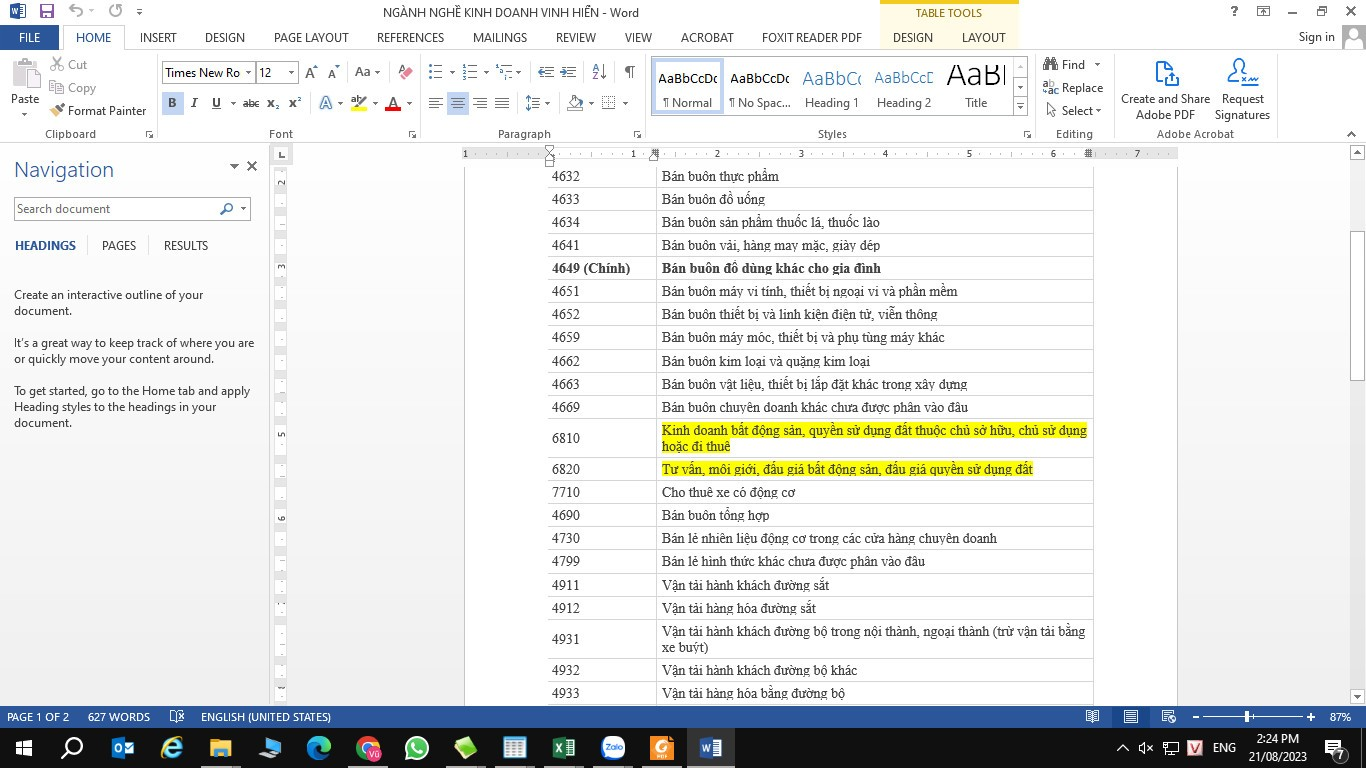
Task: Click the Clear All Formatting icon
Action: tap(405, 72)
